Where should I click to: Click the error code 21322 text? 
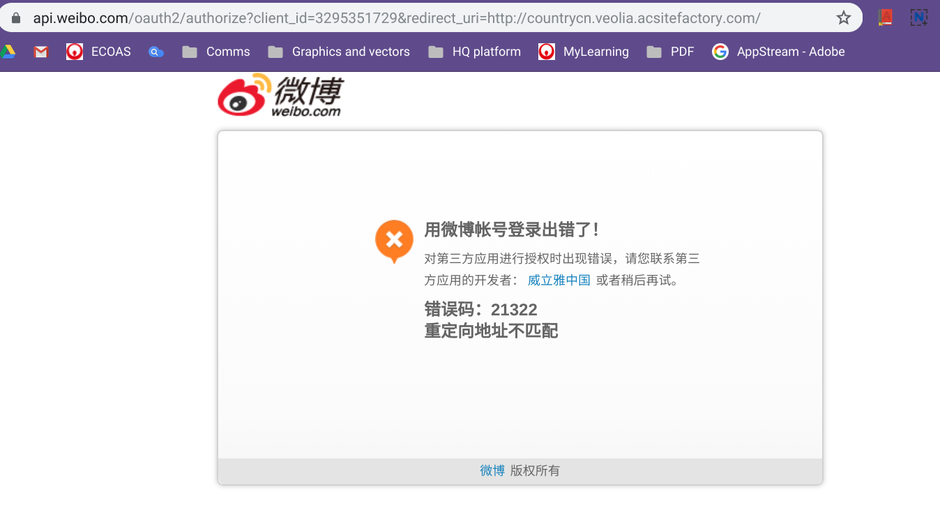click(481, 309)
